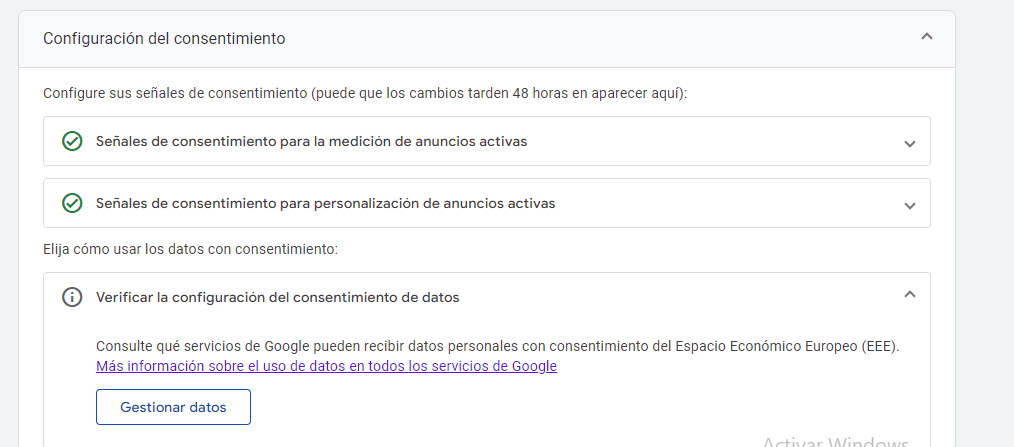Click the 48 horas note in instructions

click(541, 93)
